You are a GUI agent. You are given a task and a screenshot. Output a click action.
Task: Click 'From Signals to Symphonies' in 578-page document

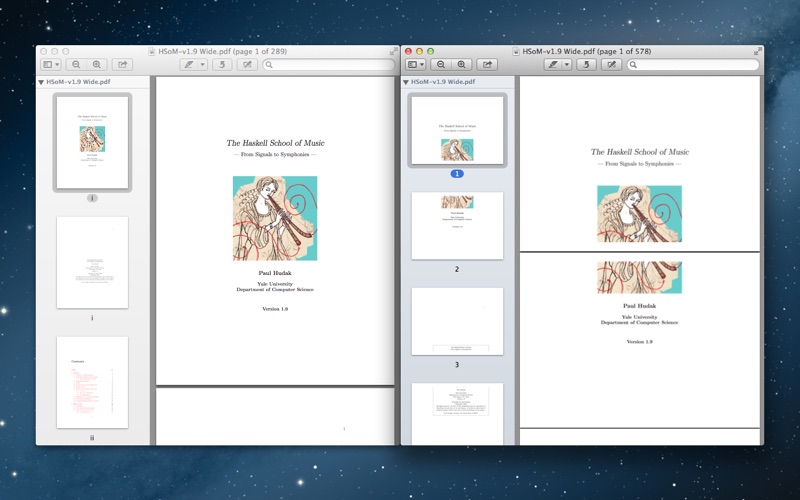point(639,164)
